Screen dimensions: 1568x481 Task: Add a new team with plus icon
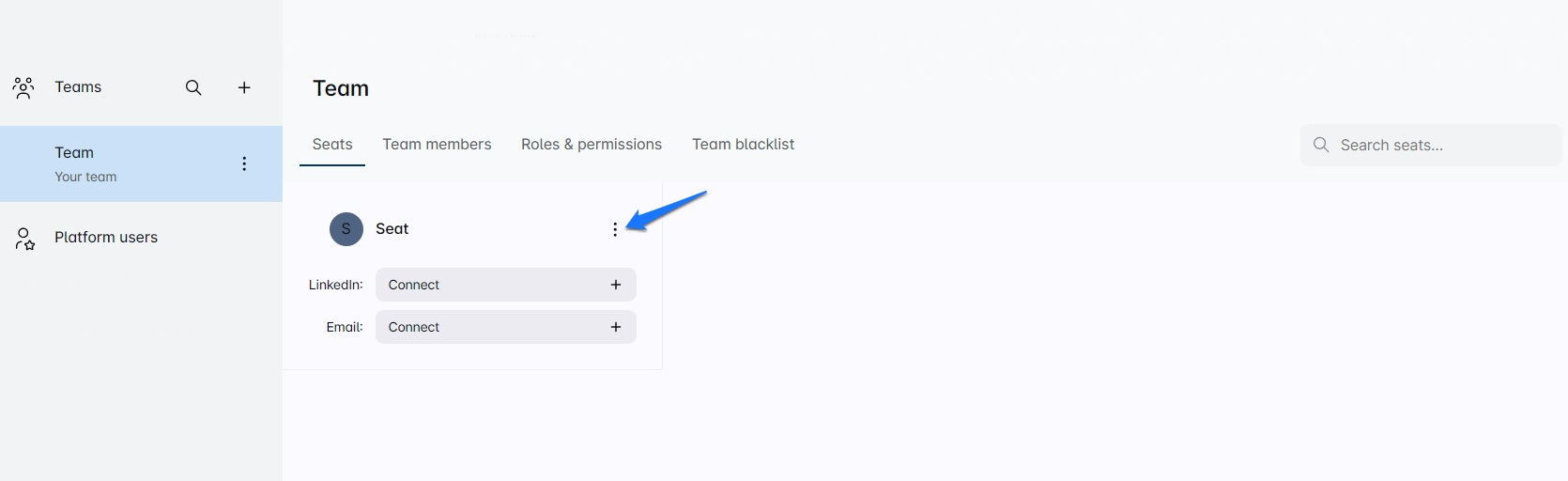244,87
